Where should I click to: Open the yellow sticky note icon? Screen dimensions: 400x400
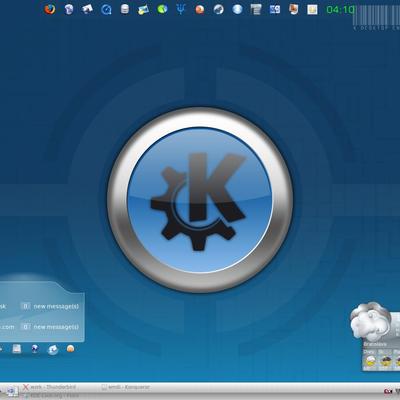pyautogui.click(x=312, y=9)
